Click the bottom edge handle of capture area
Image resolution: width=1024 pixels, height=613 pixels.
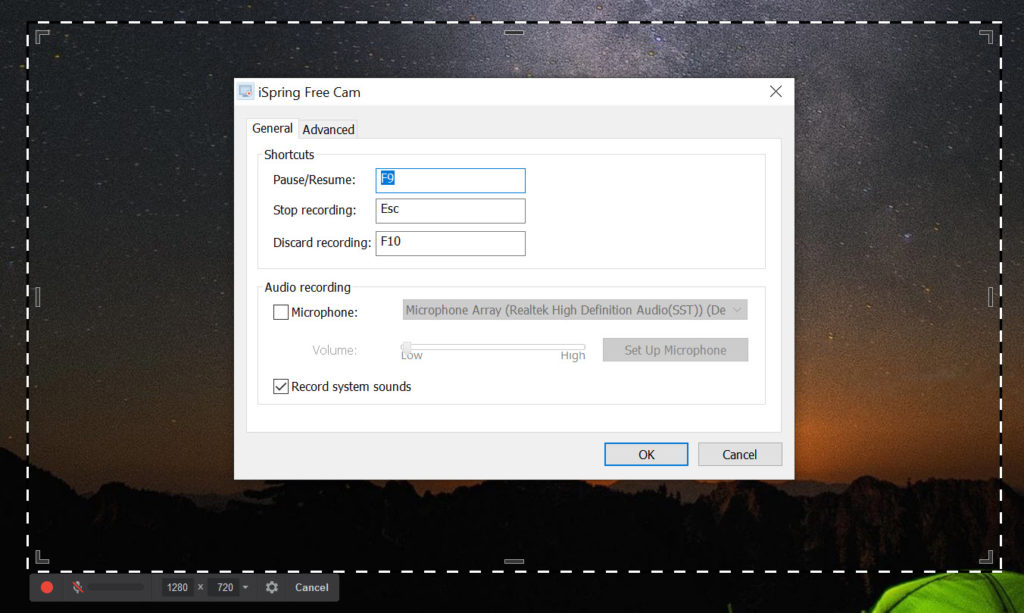pyautogui.click(x=514, y=561)
